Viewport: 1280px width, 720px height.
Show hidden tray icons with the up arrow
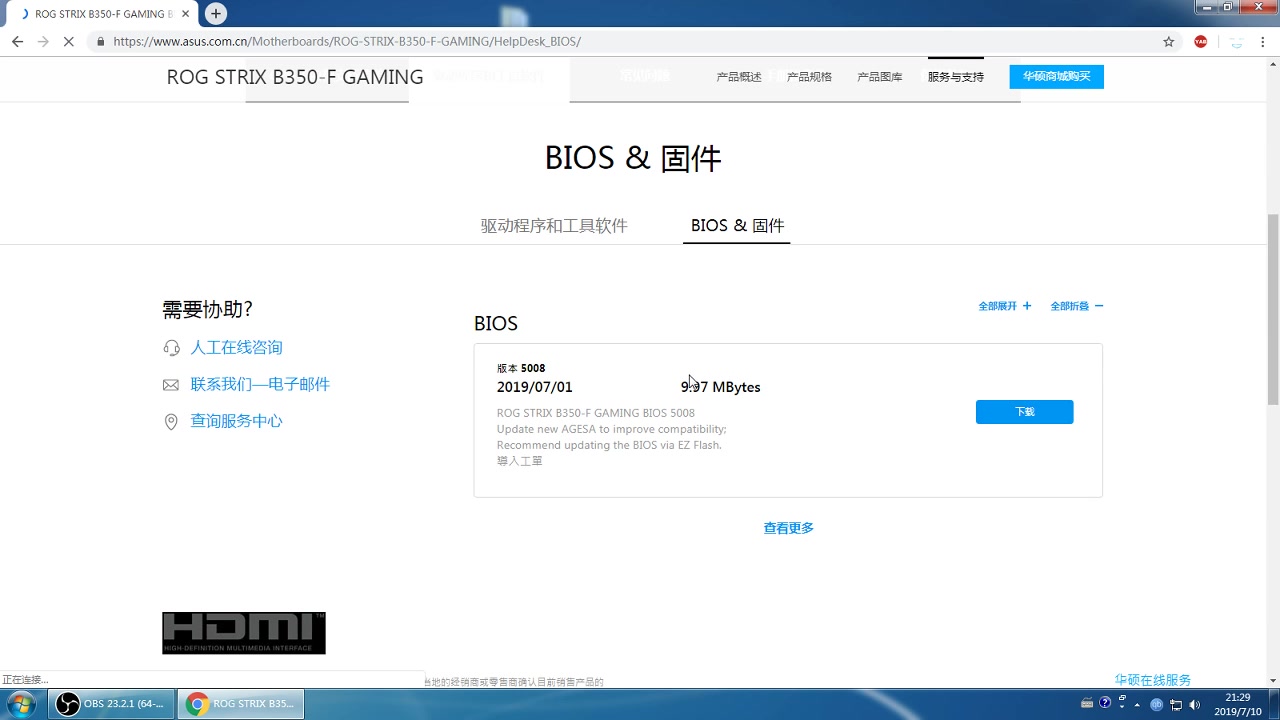coord(1137,704)
